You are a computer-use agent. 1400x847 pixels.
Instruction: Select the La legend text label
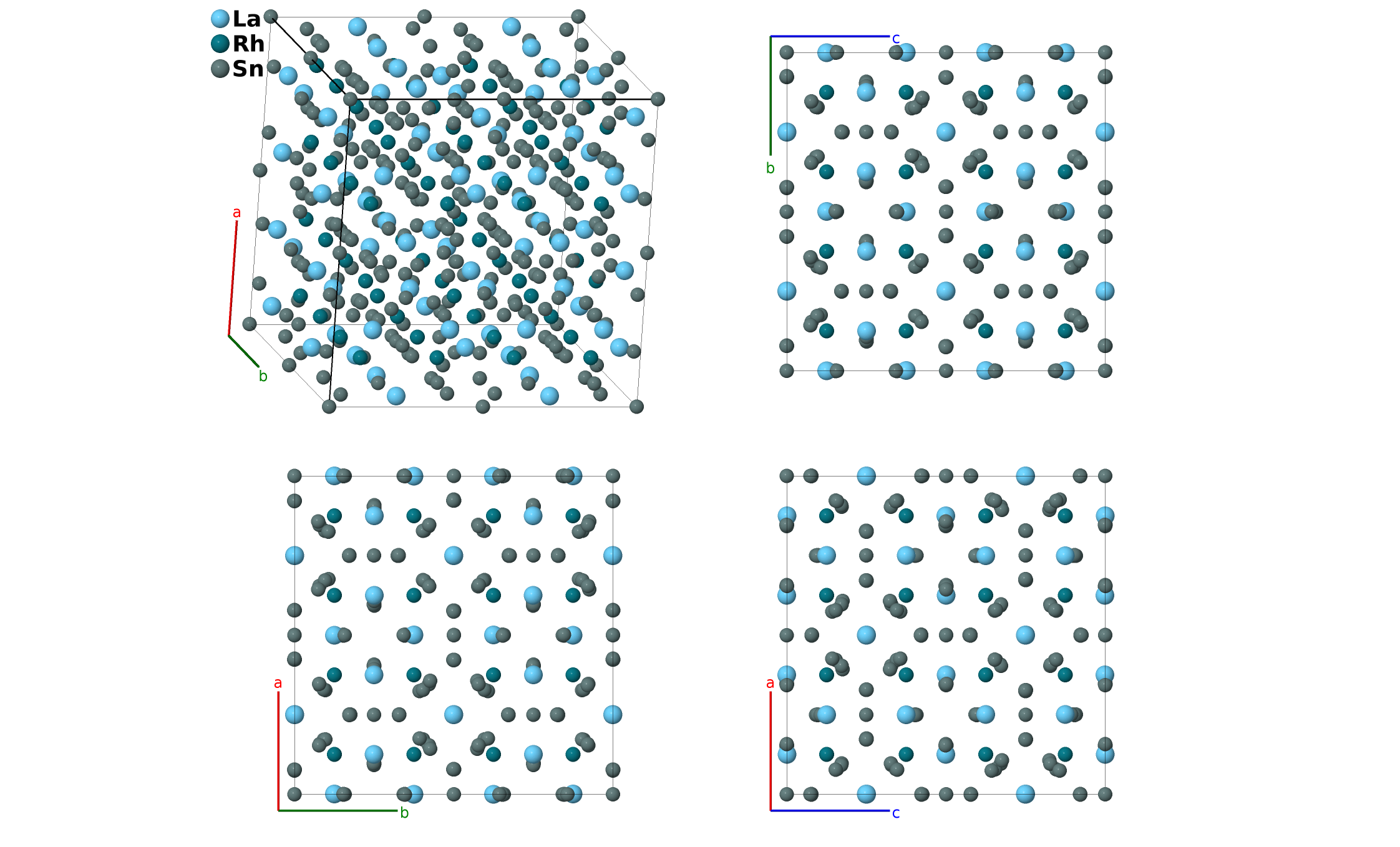[246, 19]
